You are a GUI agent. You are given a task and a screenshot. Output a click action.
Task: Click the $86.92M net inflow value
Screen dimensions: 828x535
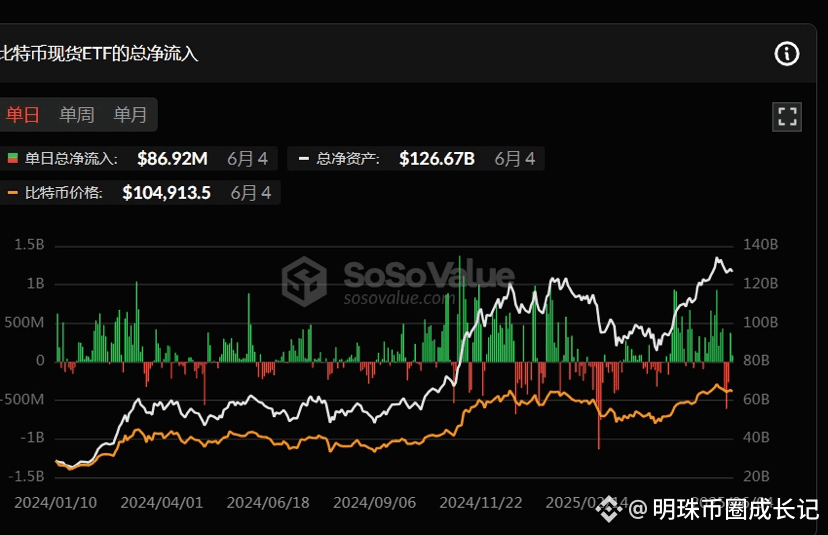pyautogui.click(x=172, y=158)
